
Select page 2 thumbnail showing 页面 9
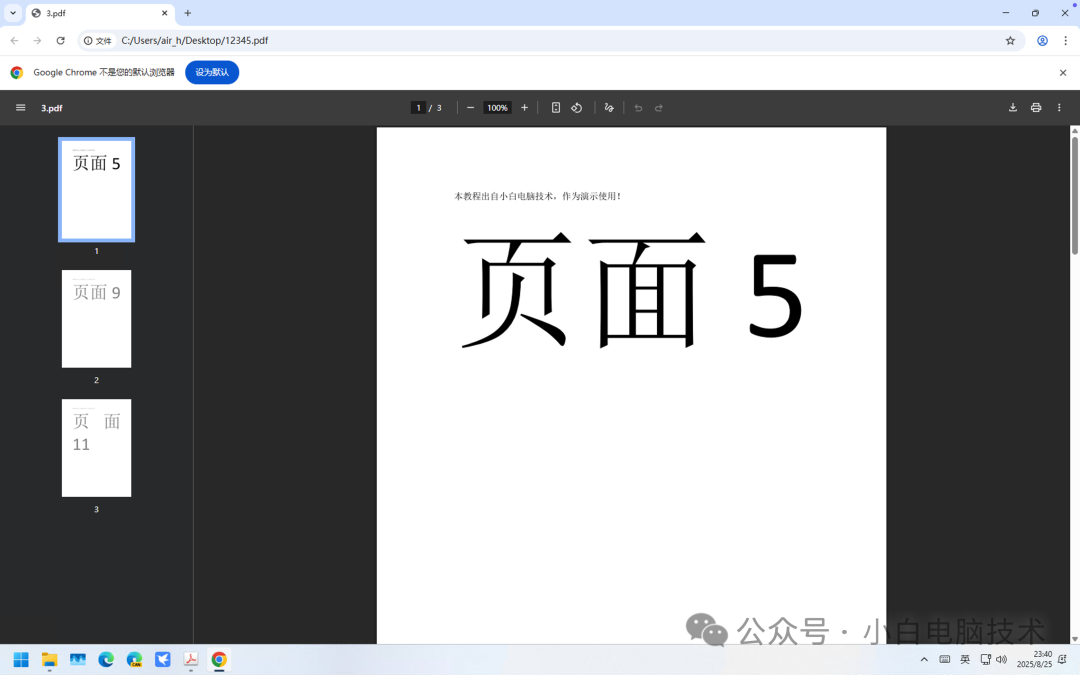tap(96, 318)
